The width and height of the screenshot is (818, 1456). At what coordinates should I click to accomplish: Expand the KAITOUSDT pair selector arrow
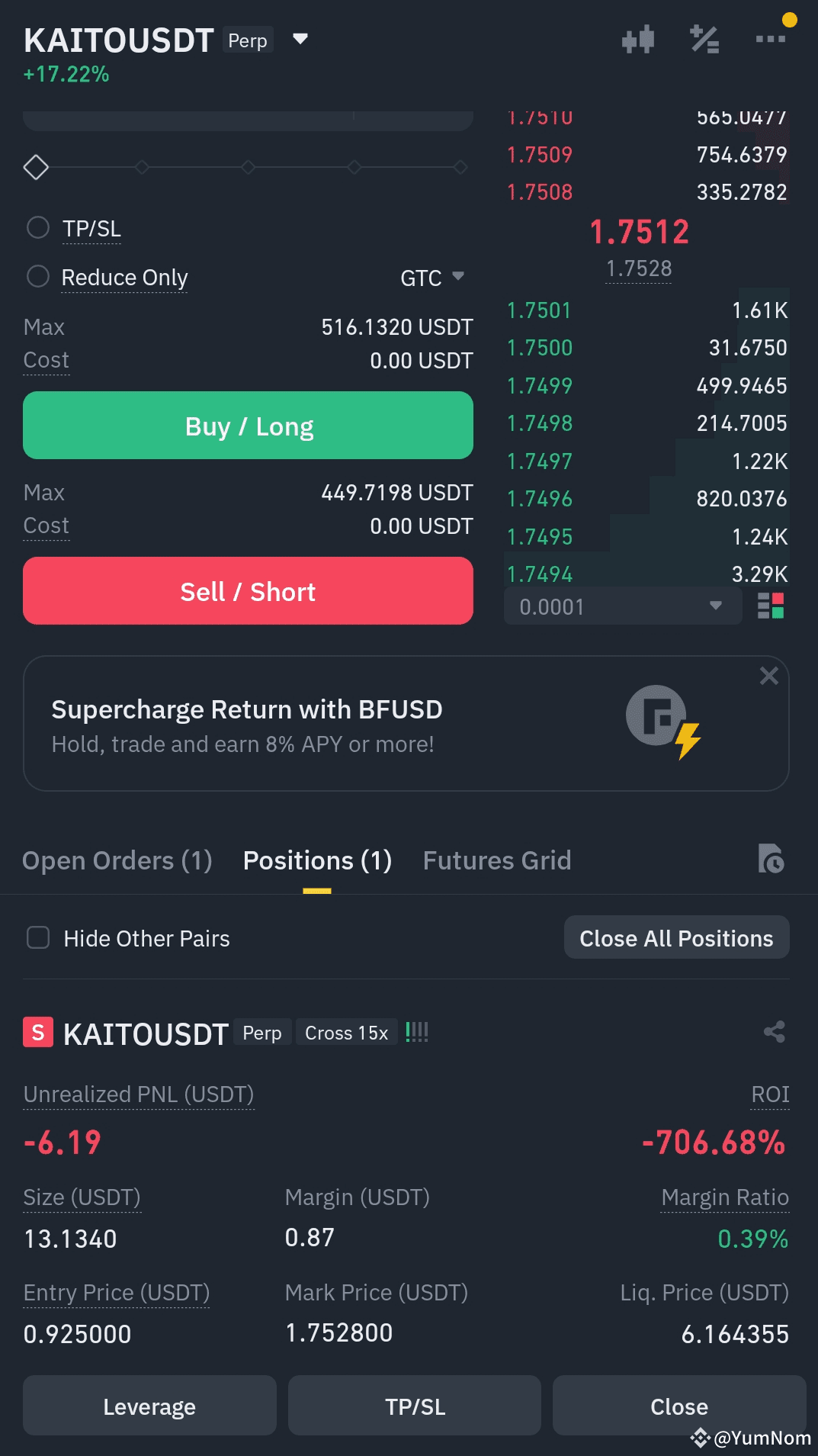click(x=300, y=39)
